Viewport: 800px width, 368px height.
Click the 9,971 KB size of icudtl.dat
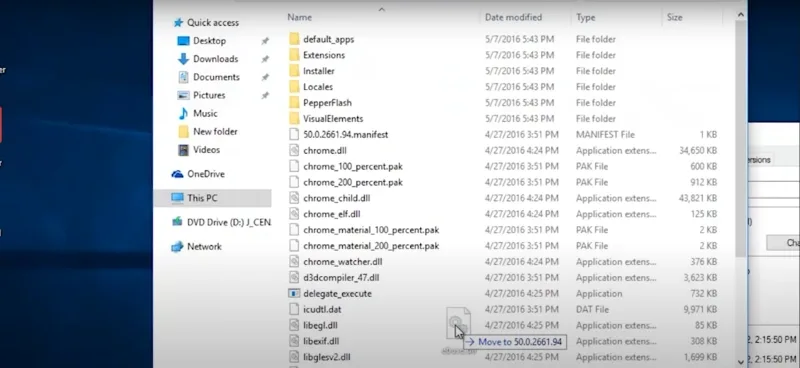pyautogui.click(x=701, y=309)
